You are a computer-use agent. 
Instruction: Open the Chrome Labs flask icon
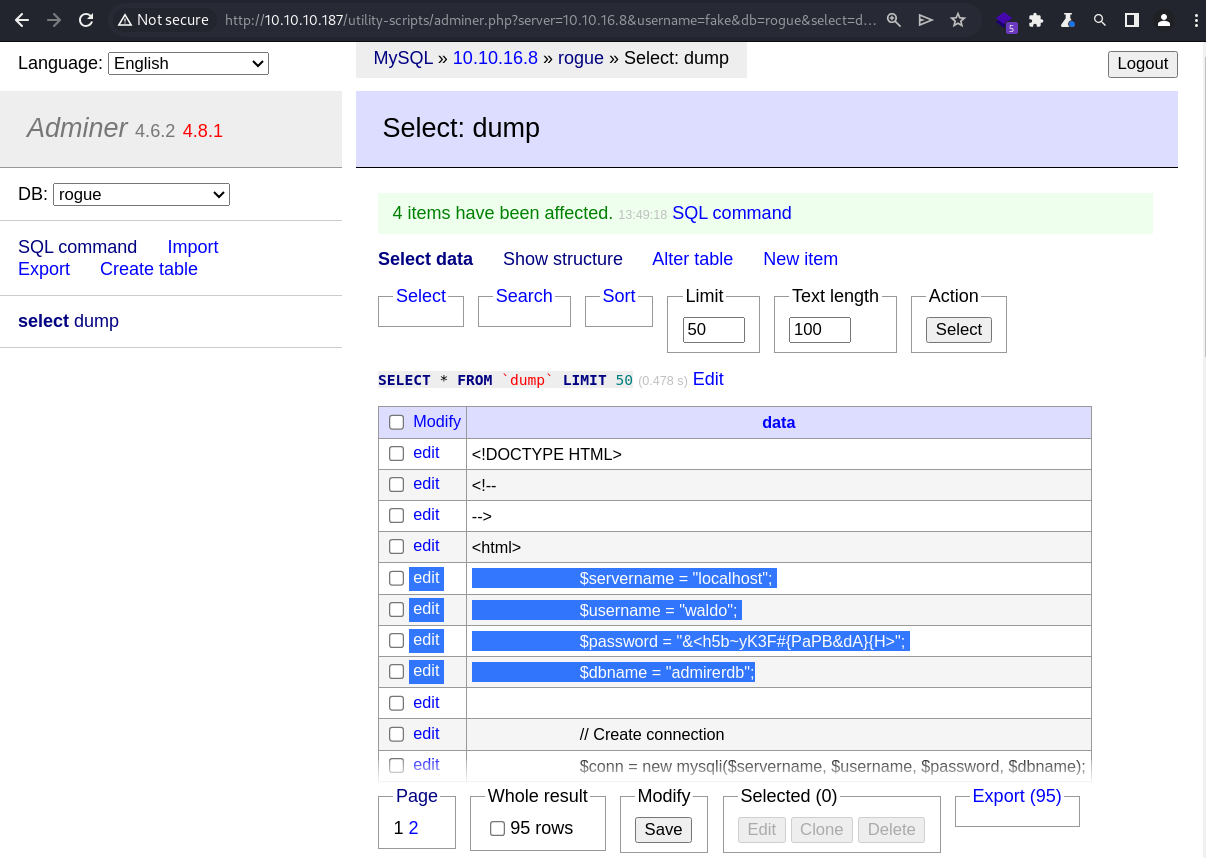(x=1068, y=20)
